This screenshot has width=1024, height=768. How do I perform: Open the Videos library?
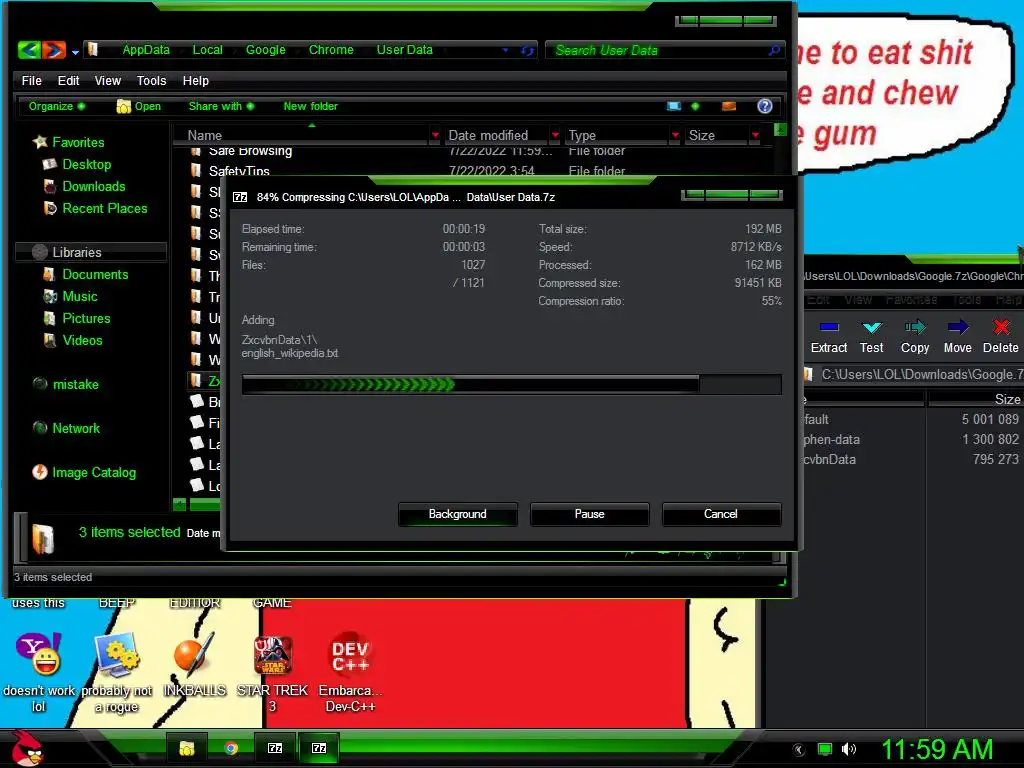tap(82, 340)
